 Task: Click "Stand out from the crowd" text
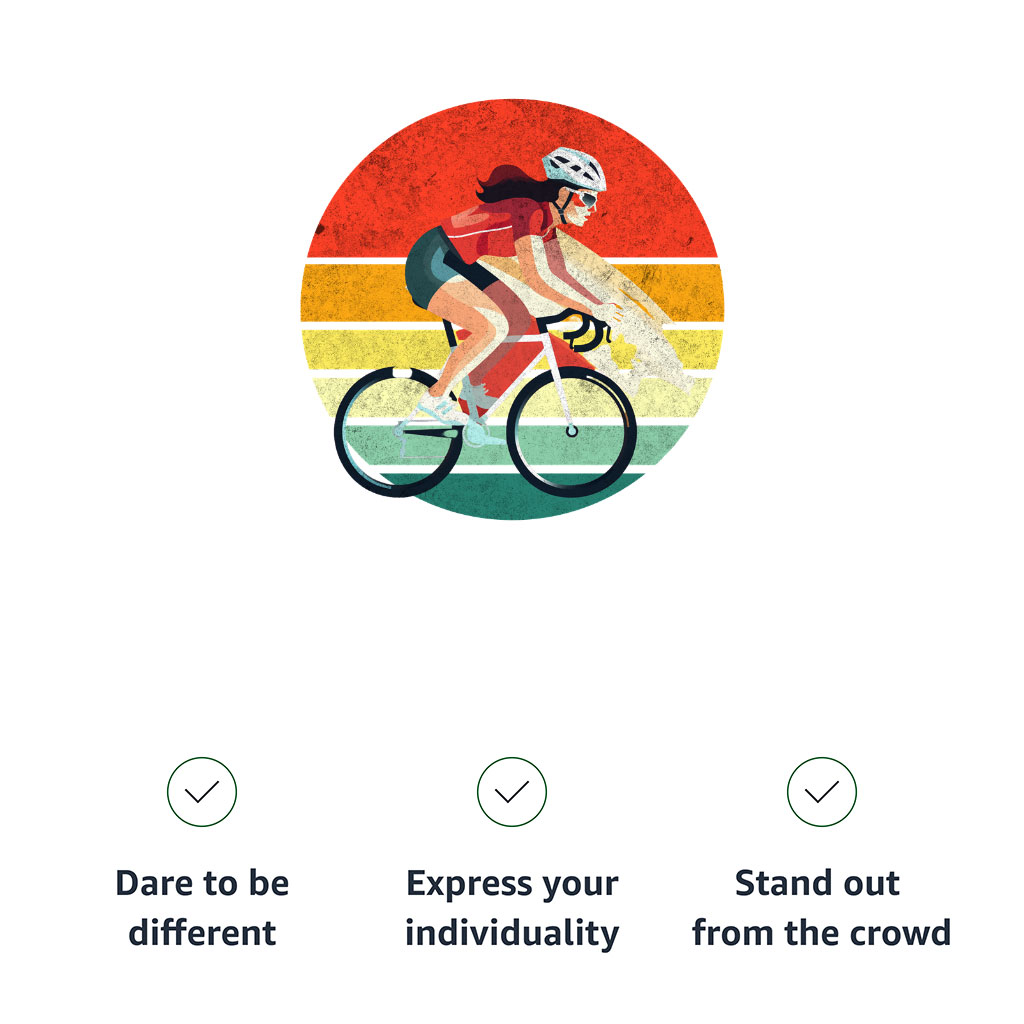(822, 908)
